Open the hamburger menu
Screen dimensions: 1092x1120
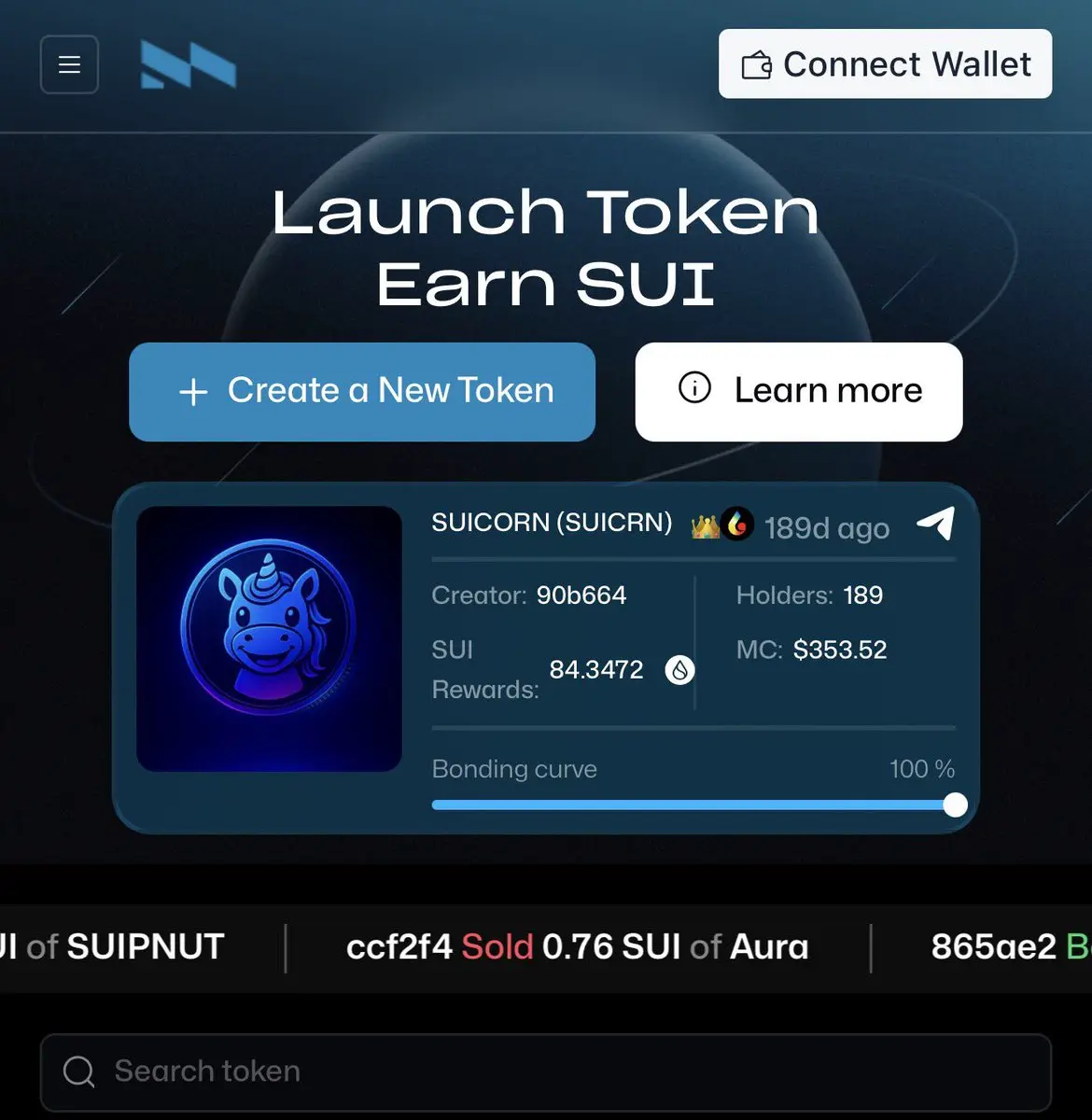69,64
